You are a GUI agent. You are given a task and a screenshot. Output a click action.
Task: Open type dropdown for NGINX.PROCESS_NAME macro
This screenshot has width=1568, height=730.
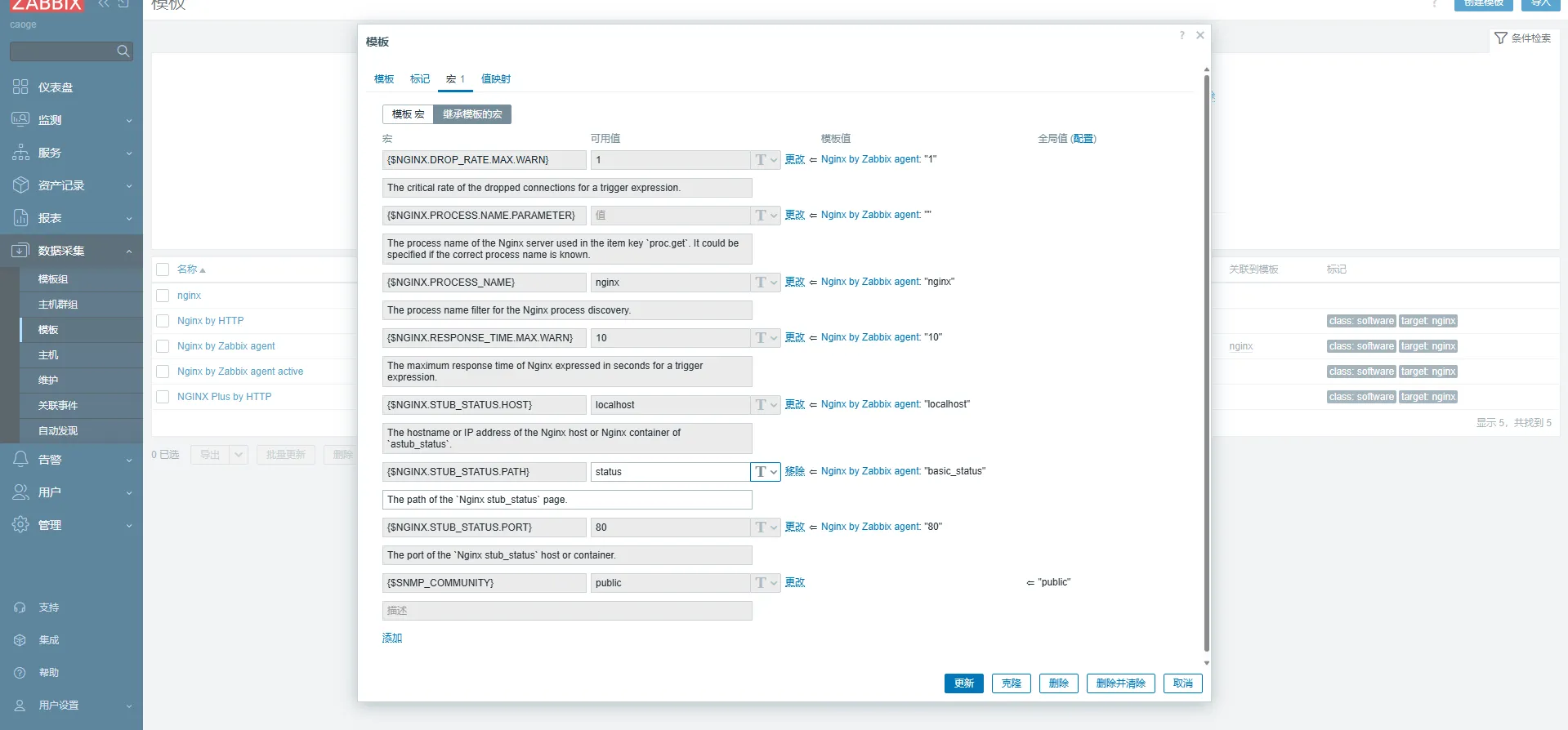pyautogui.click(x=766, y=283)
